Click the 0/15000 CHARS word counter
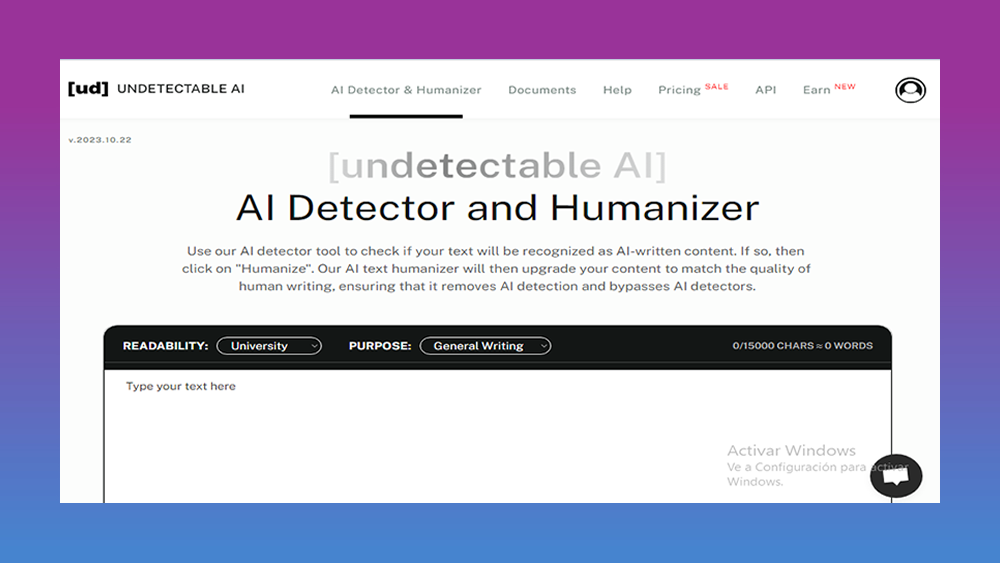 click(802, 346)
